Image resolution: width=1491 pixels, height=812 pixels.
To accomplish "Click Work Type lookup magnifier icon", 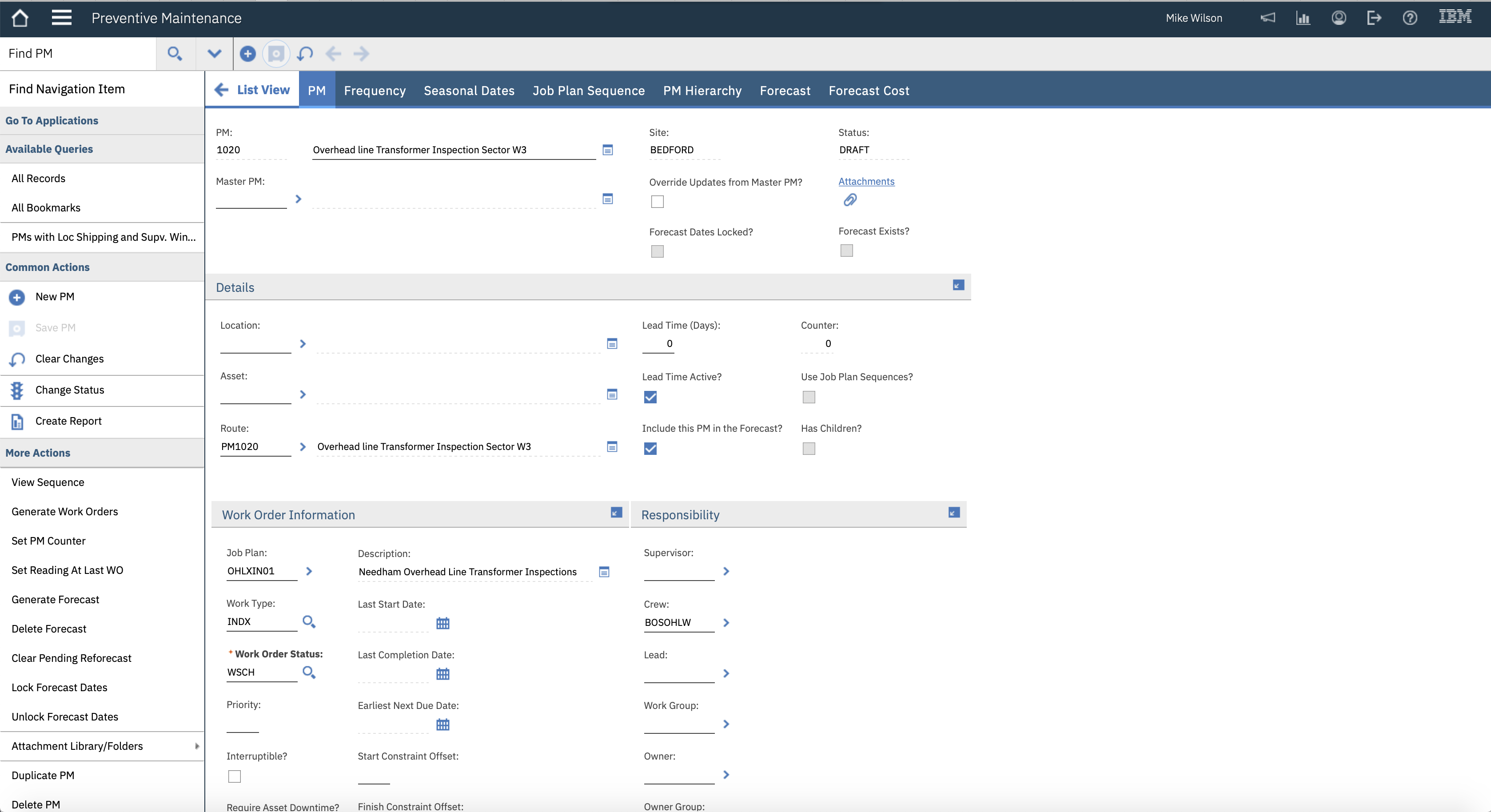I will click(309, 622).
